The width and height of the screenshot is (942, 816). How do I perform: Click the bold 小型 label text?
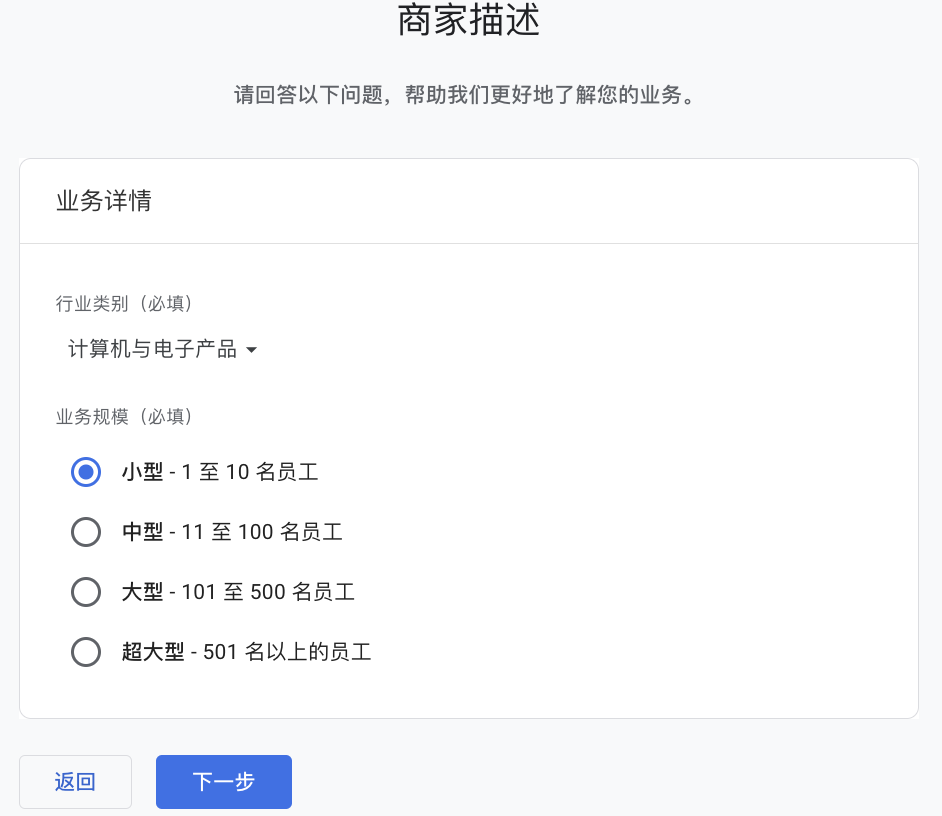click(142, 471)
